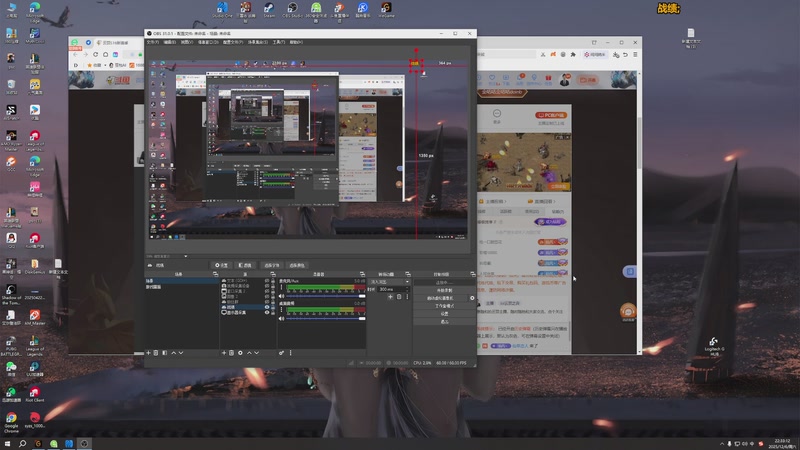The width and height of the screenshot is (800, 450).
Task: Undock the Audio Mixer panel via pop-out icon
Action: 362,274
